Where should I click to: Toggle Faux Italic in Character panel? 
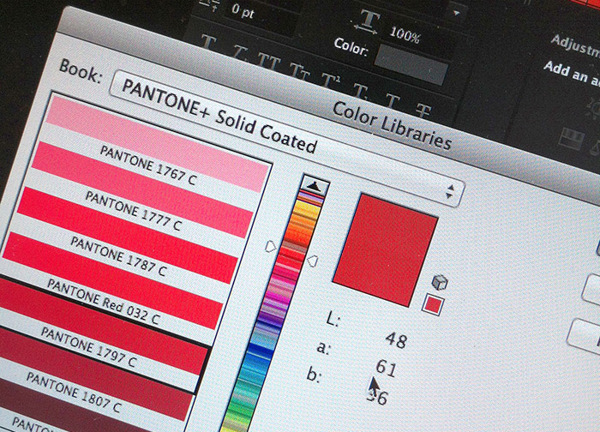pyautogui.click(x=241, y=53)
